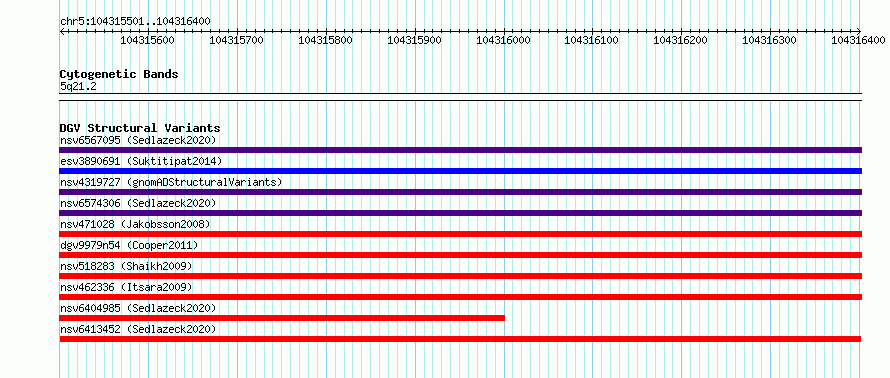Open variant nsv6404985 (Sedlazeck2020) label

(138, 308)
